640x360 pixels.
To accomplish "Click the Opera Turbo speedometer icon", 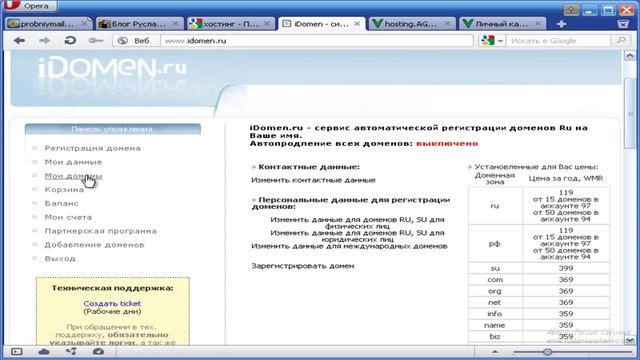I will tap(98, 351).
